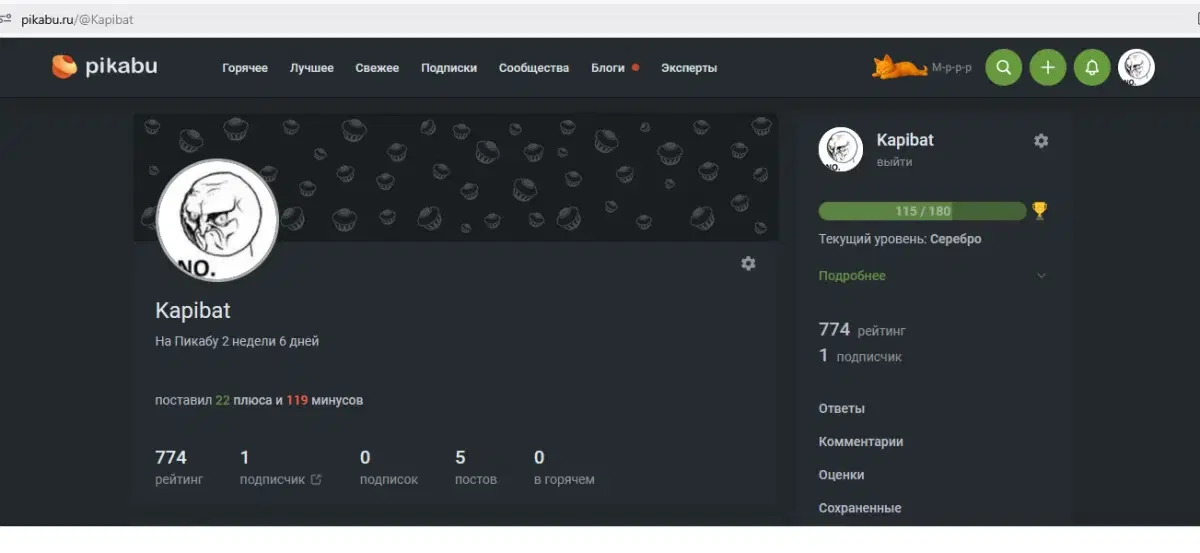Click the green plus add post button
The image size is (1200, 553).
click(1048, 67)
